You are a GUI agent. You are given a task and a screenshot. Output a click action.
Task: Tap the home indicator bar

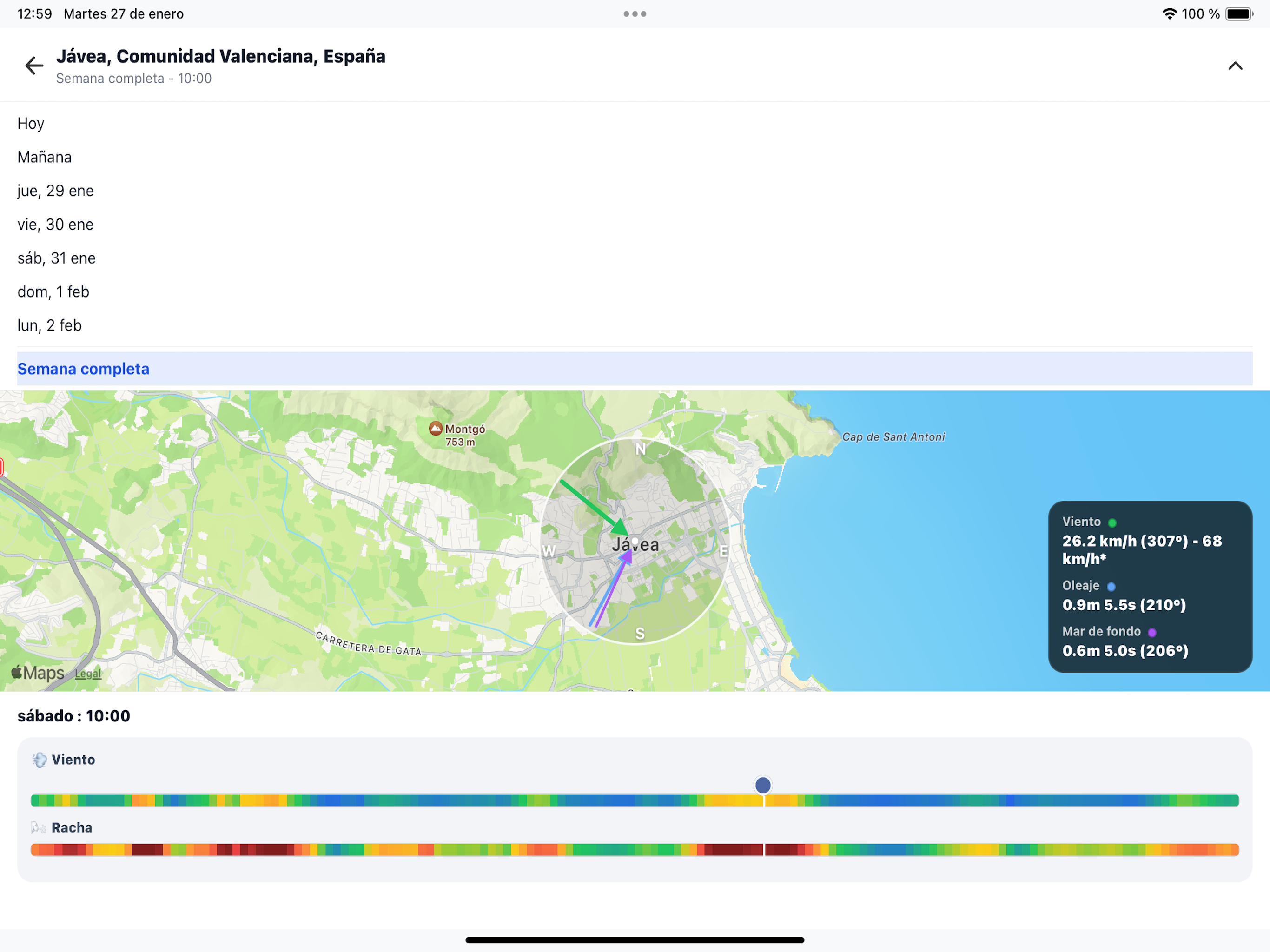(635, 940)
